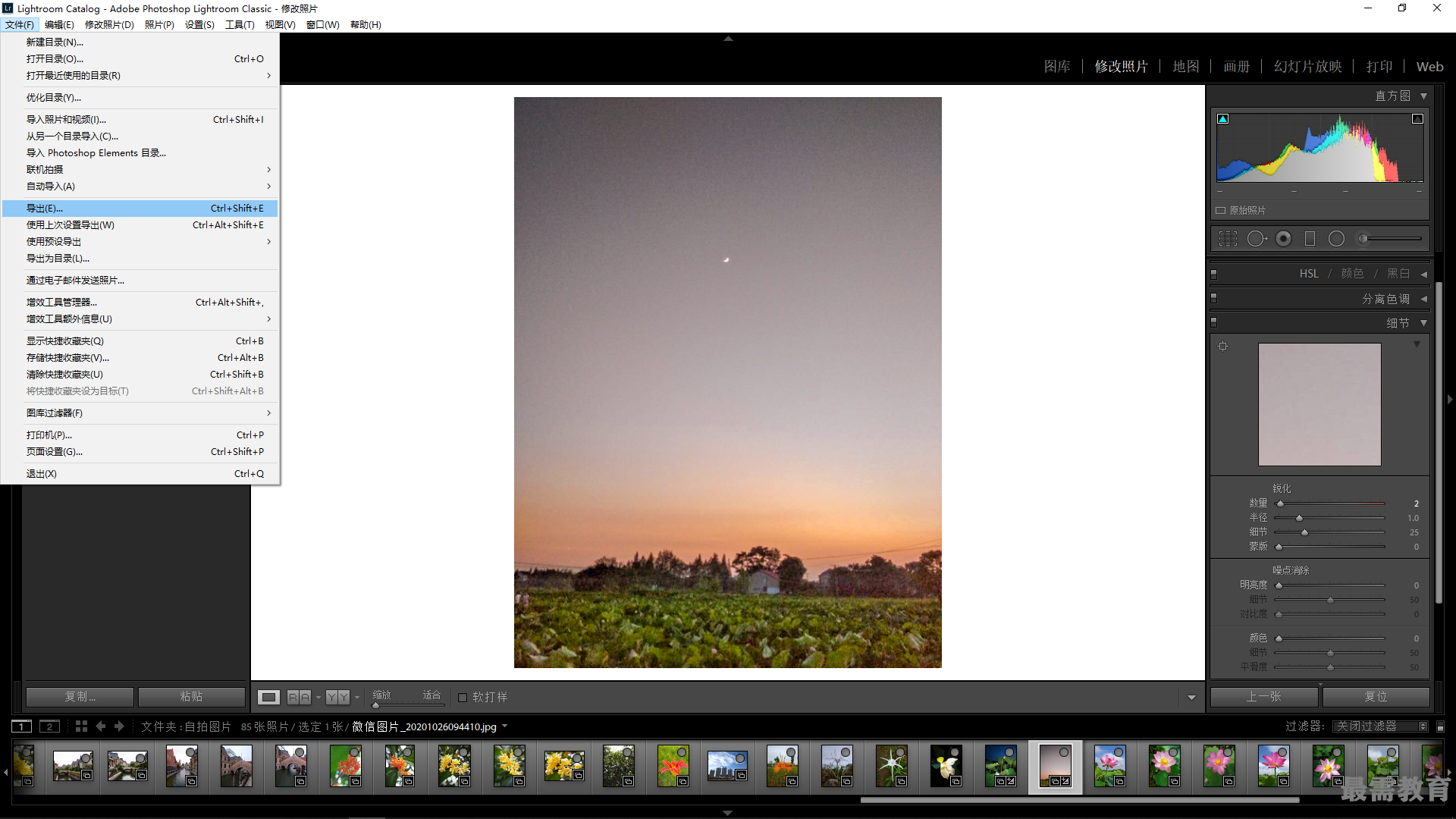1456x819 pixels.
Task: Collapse the detail preview disclosure triangle
Action: [x=1417, y=345]
